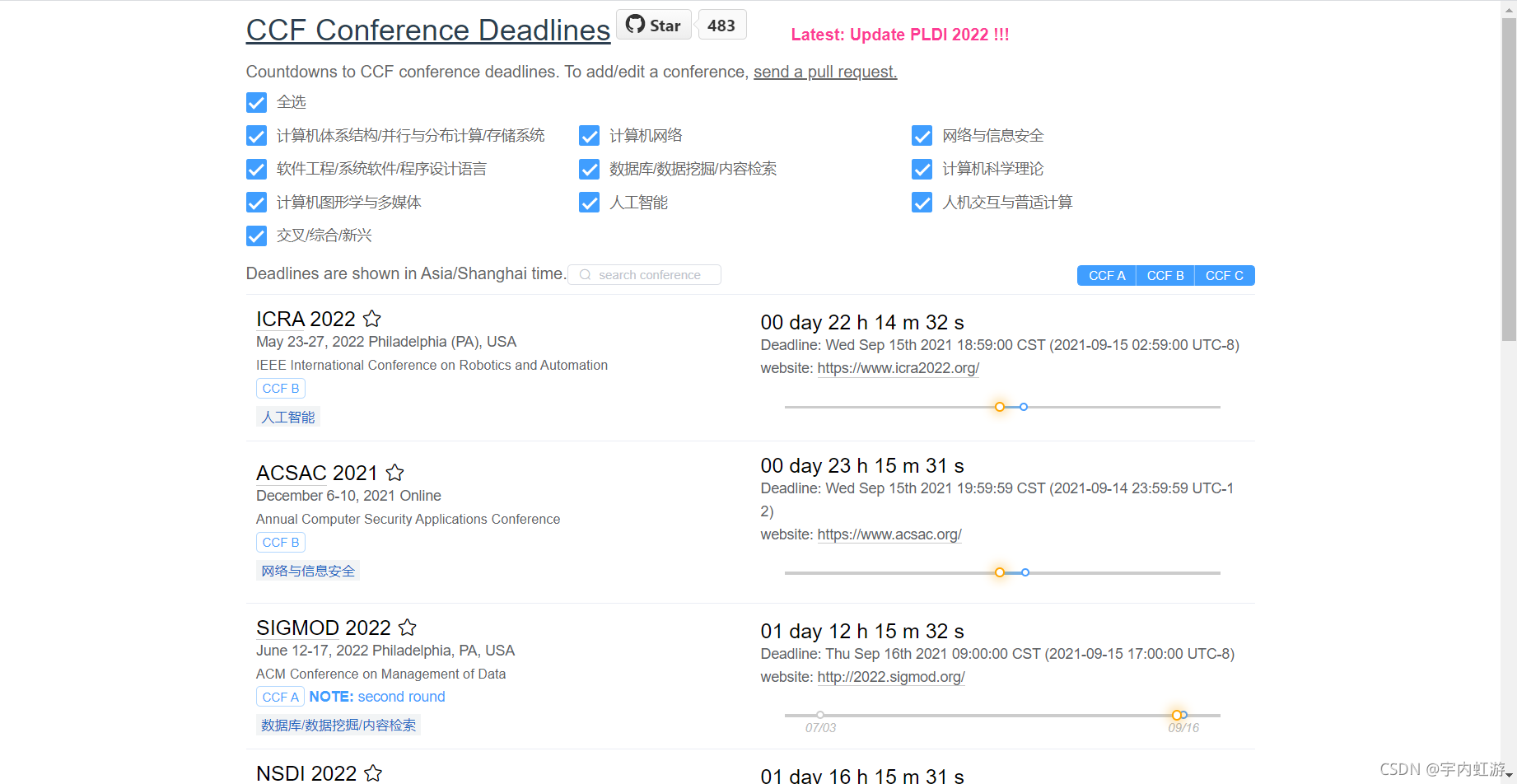This screenshot has width=1517, height=784.
Task: Star SIGMOD 2022 as favorite
Action: click(408, 627)
